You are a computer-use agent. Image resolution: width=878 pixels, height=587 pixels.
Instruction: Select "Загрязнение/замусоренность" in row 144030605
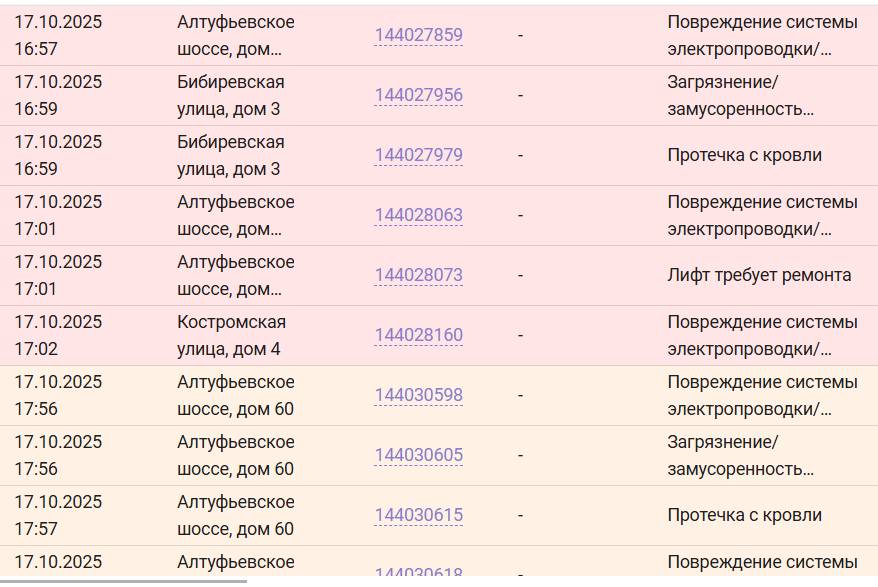point(740,455)
